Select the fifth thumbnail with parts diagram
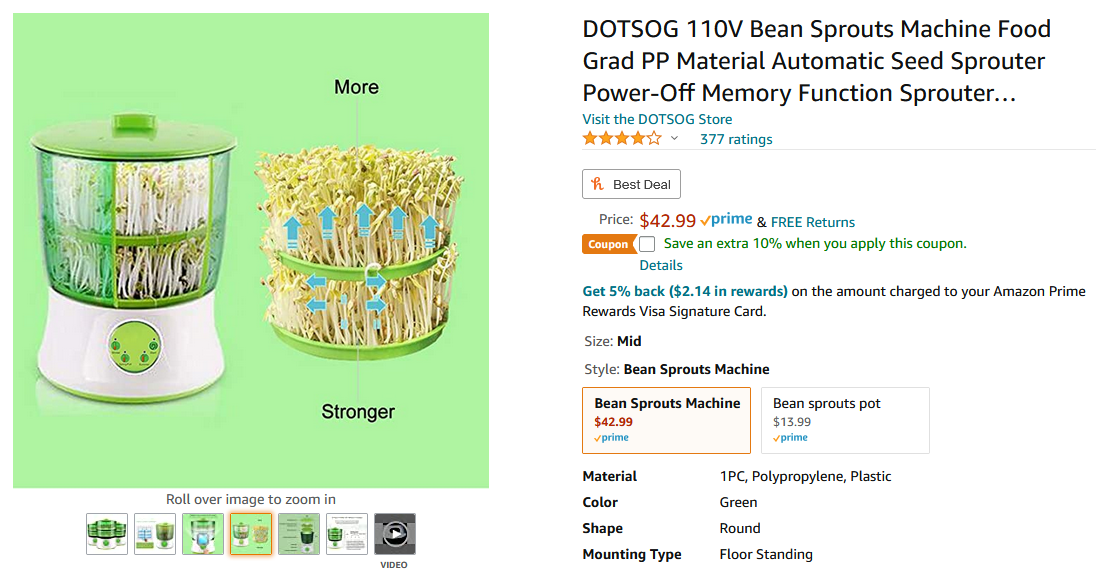 pos(299,534)
